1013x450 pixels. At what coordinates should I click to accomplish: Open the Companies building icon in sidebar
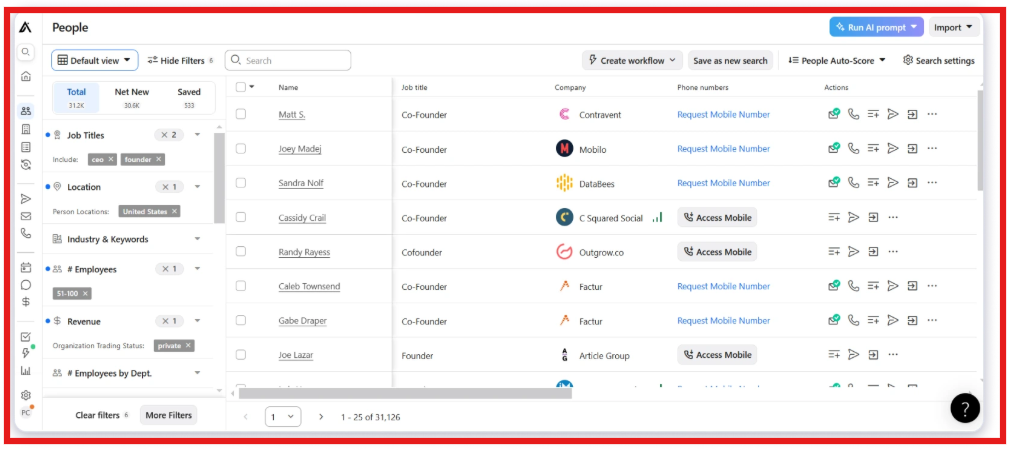(26, 128)
